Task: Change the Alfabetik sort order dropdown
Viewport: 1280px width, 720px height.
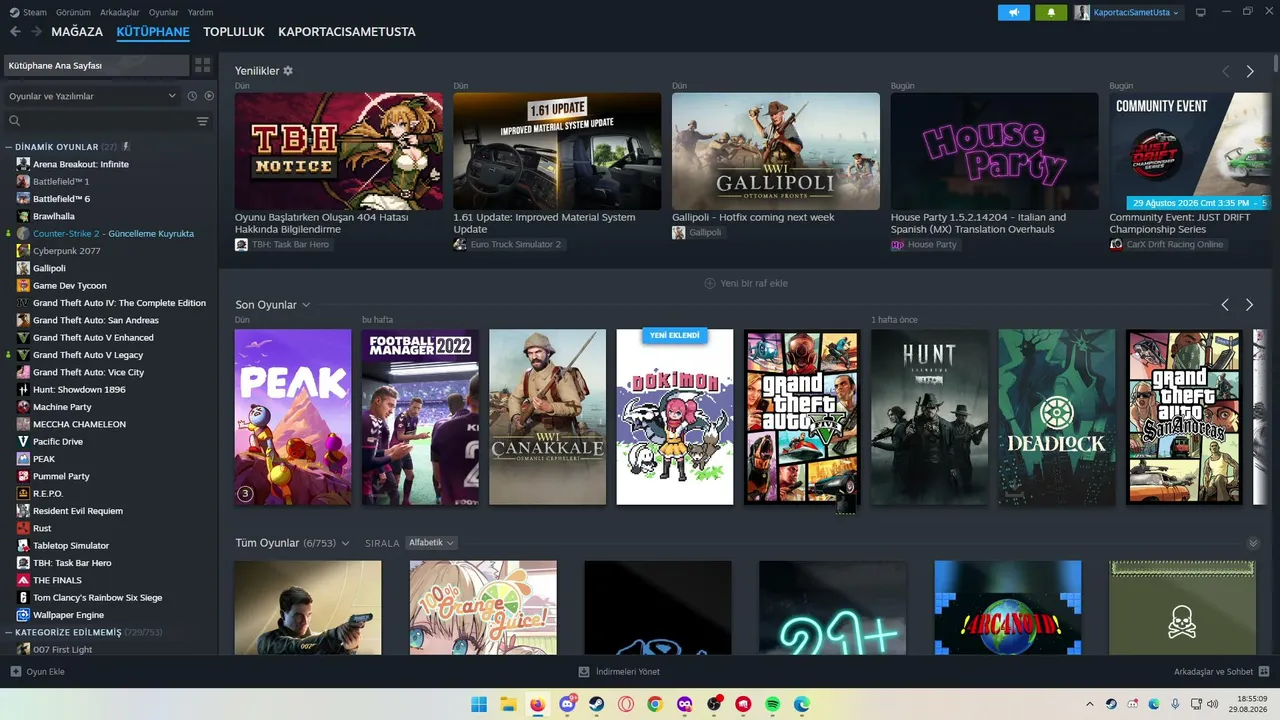Action: 431,543
